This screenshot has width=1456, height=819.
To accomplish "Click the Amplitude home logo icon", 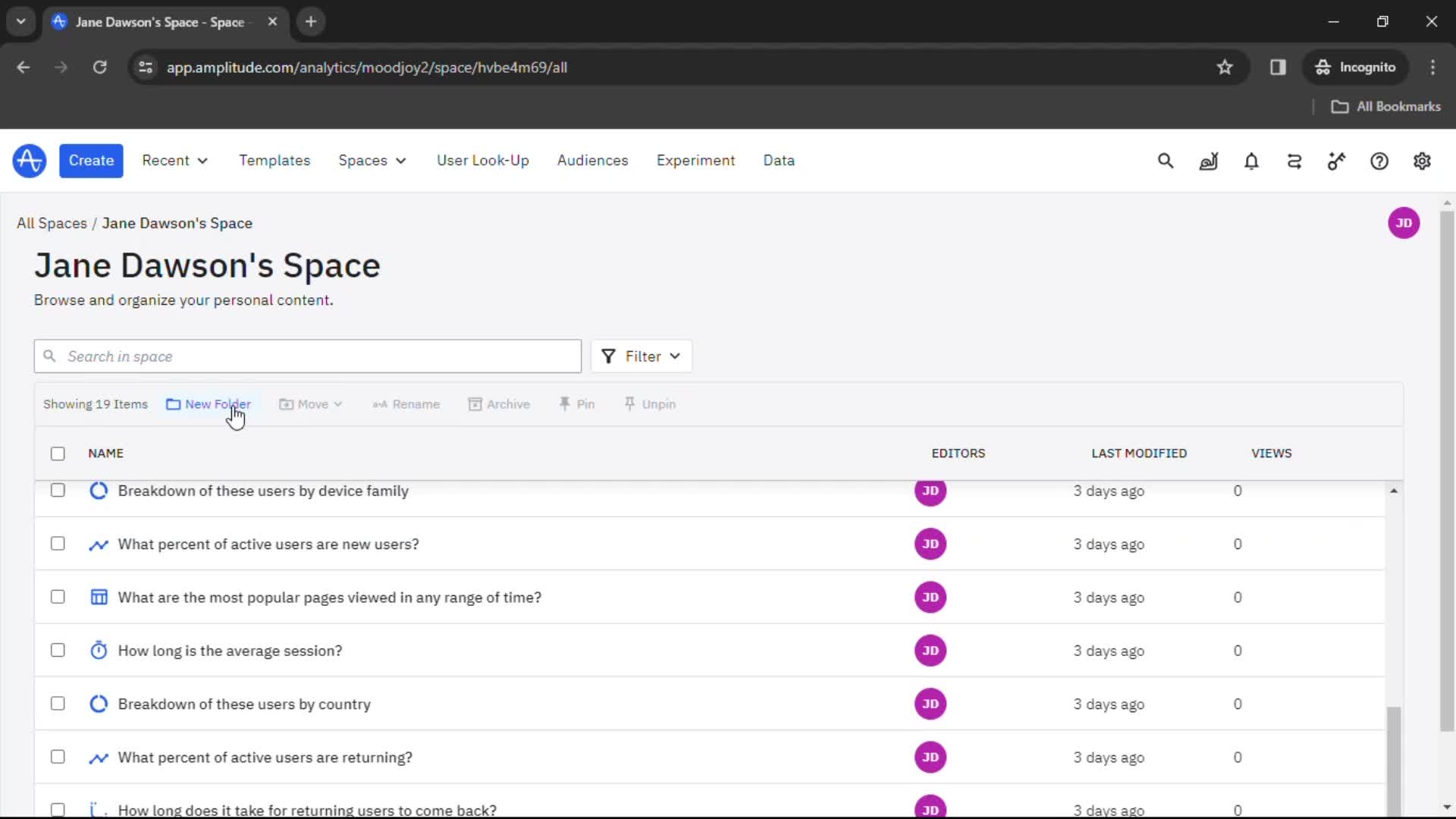I will click(x=29, y=160).
